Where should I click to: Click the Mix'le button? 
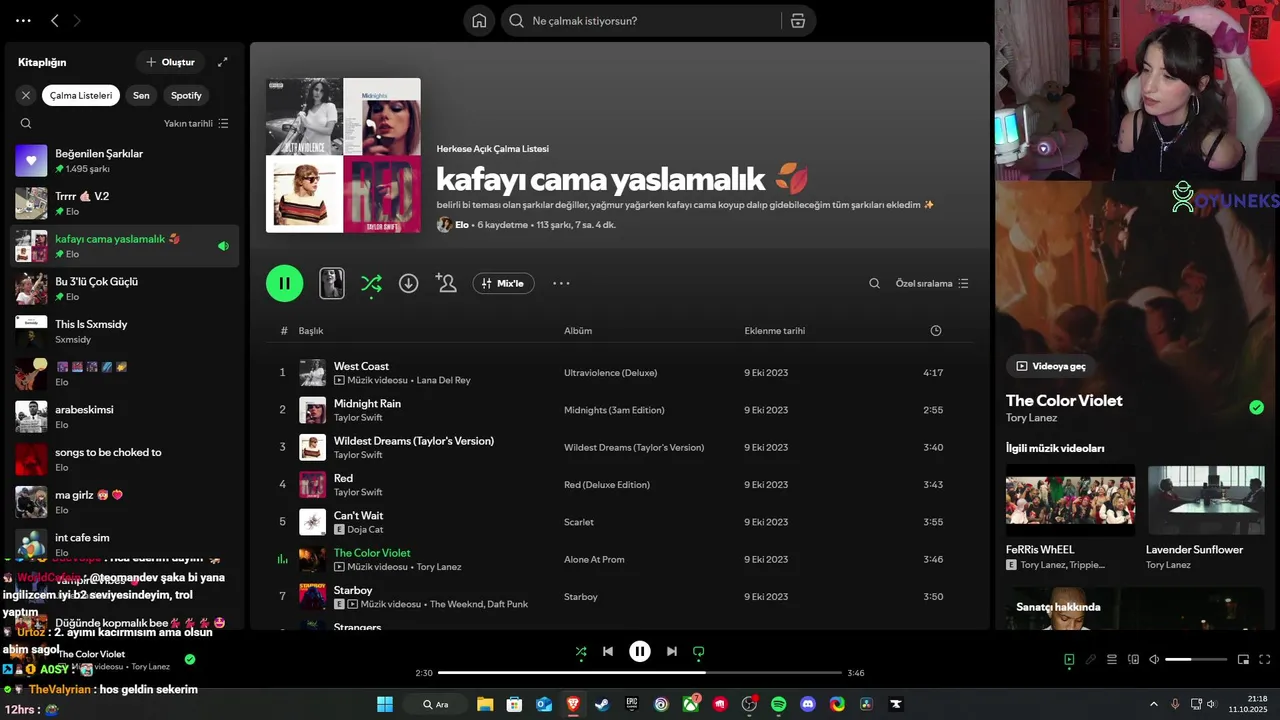(x=503, y=283)
